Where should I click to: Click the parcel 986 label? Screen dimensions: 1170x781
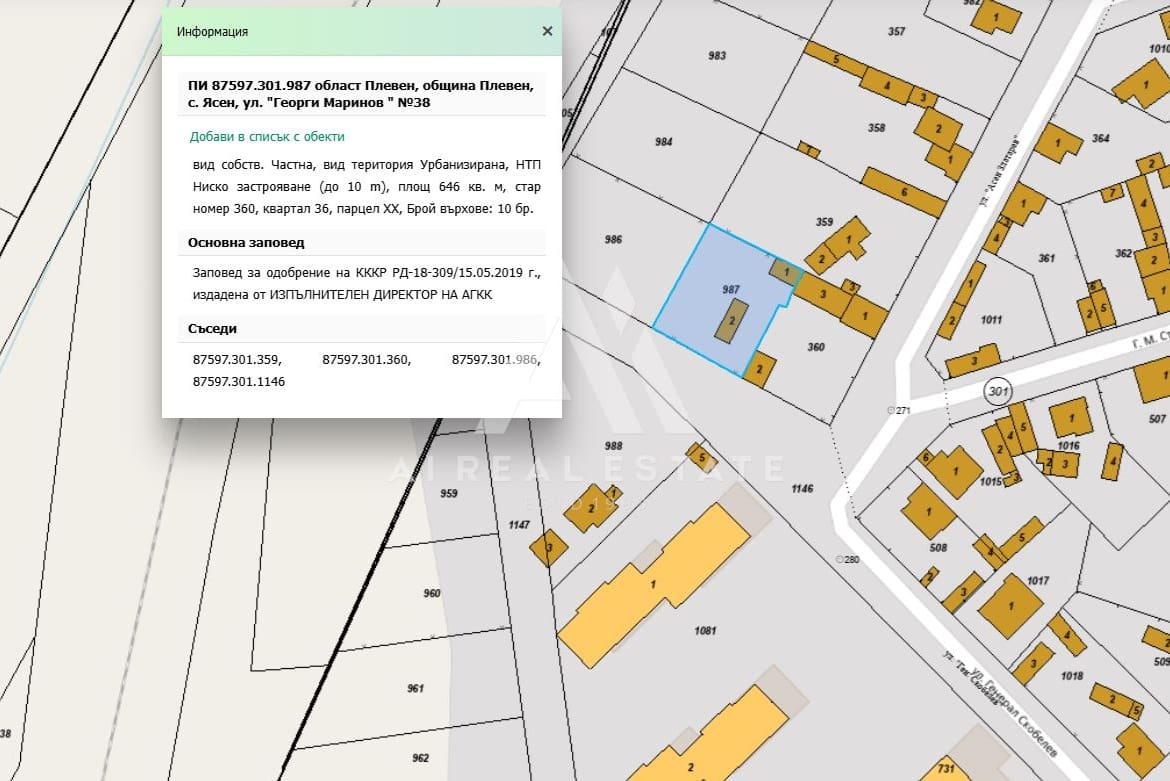[x=613, y=240]
